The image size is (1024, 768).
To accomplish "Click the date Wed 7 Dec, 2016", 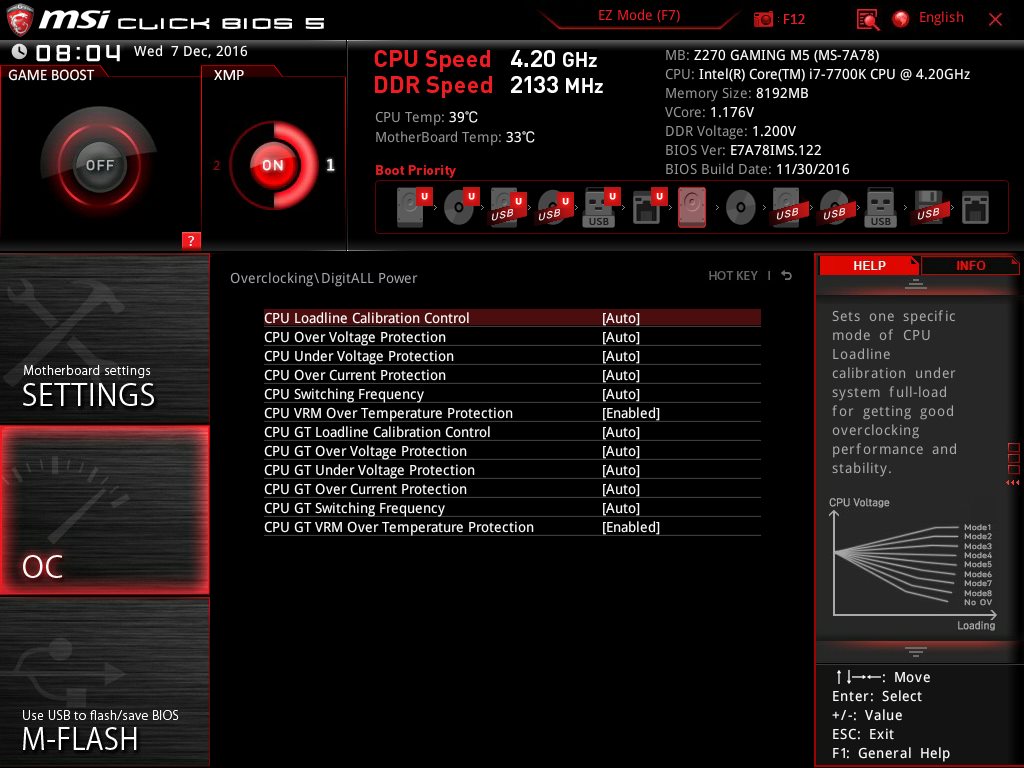I will (x=191, y=51).
